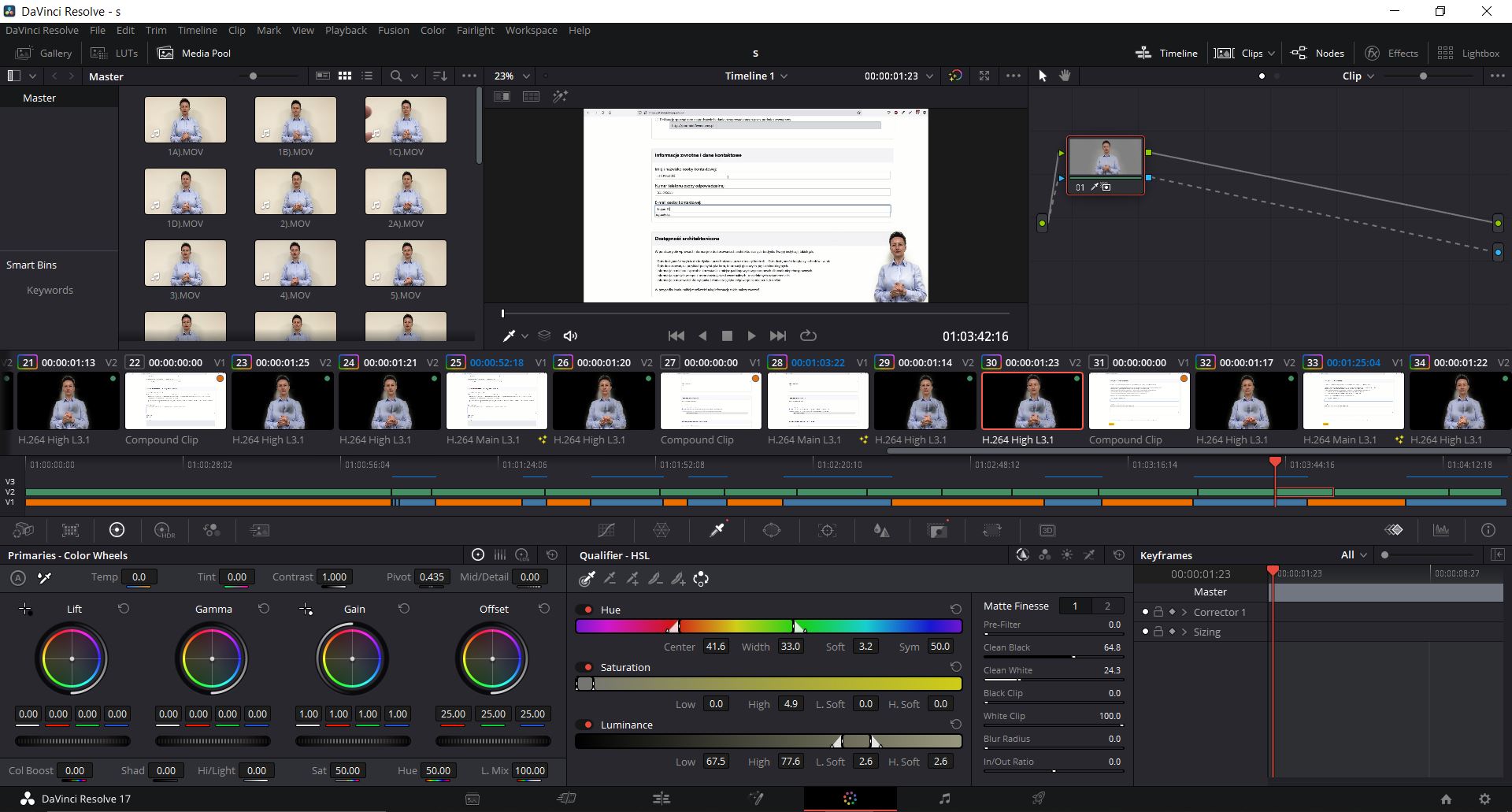The image size is (1512, 812).
Task: Open the viewer zoom 23% dropdown
Action: coord(513,76)
